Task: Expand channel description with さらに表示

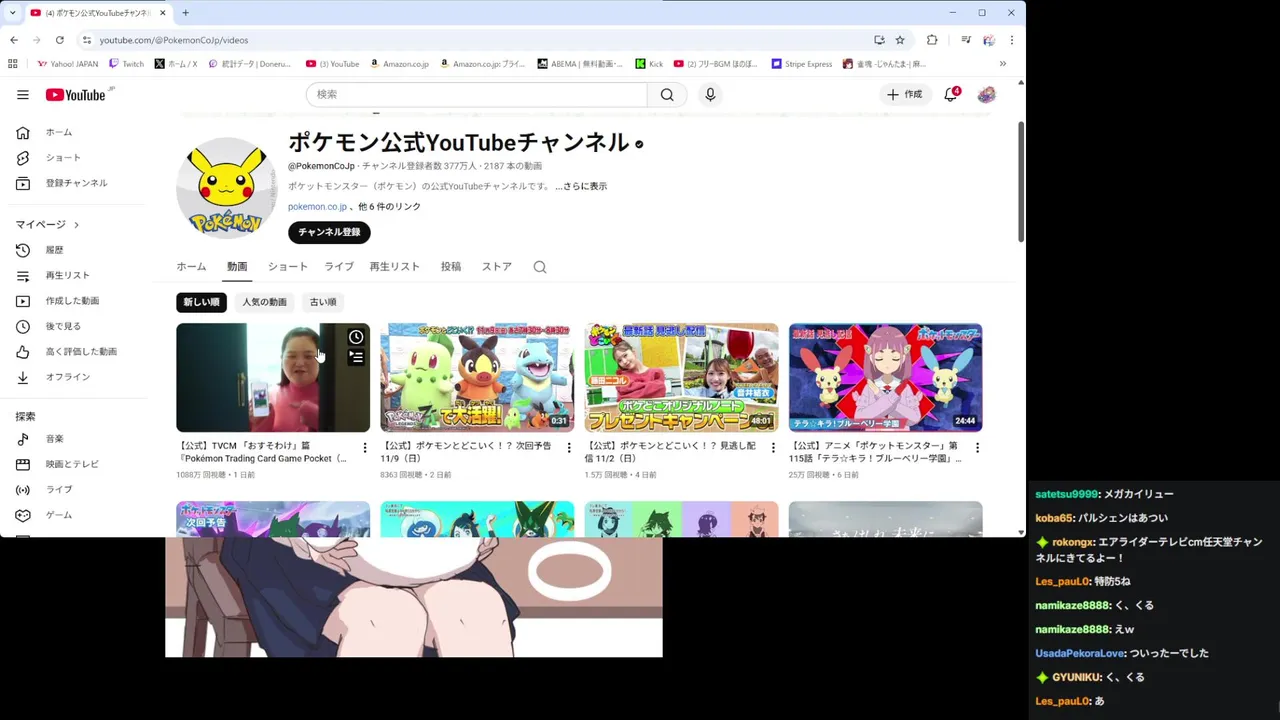Action: (x=581, y=186)
